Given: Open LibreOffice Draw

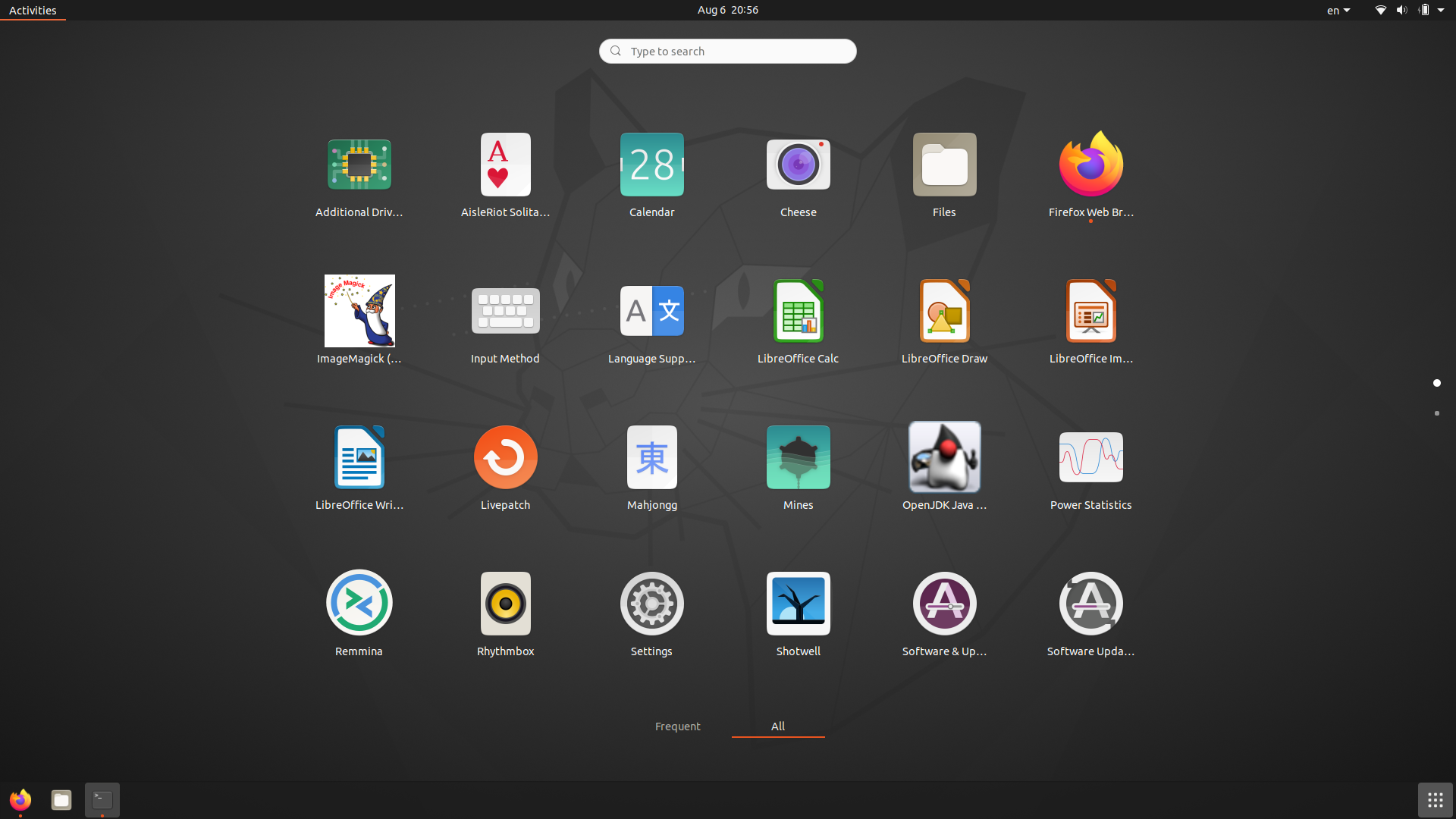Looking at the screenshot, I should [x=944, y=312].
